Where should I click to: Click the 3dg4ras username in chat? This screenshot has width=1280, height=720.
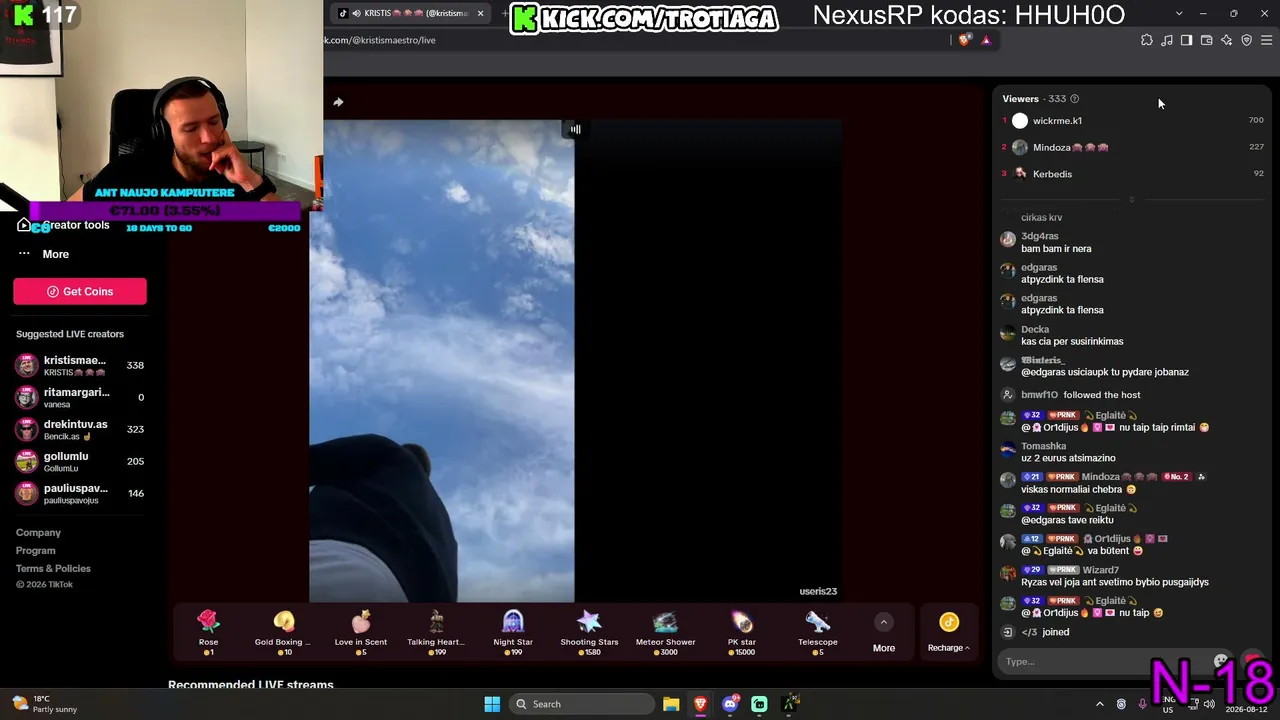coord(1040,236)
